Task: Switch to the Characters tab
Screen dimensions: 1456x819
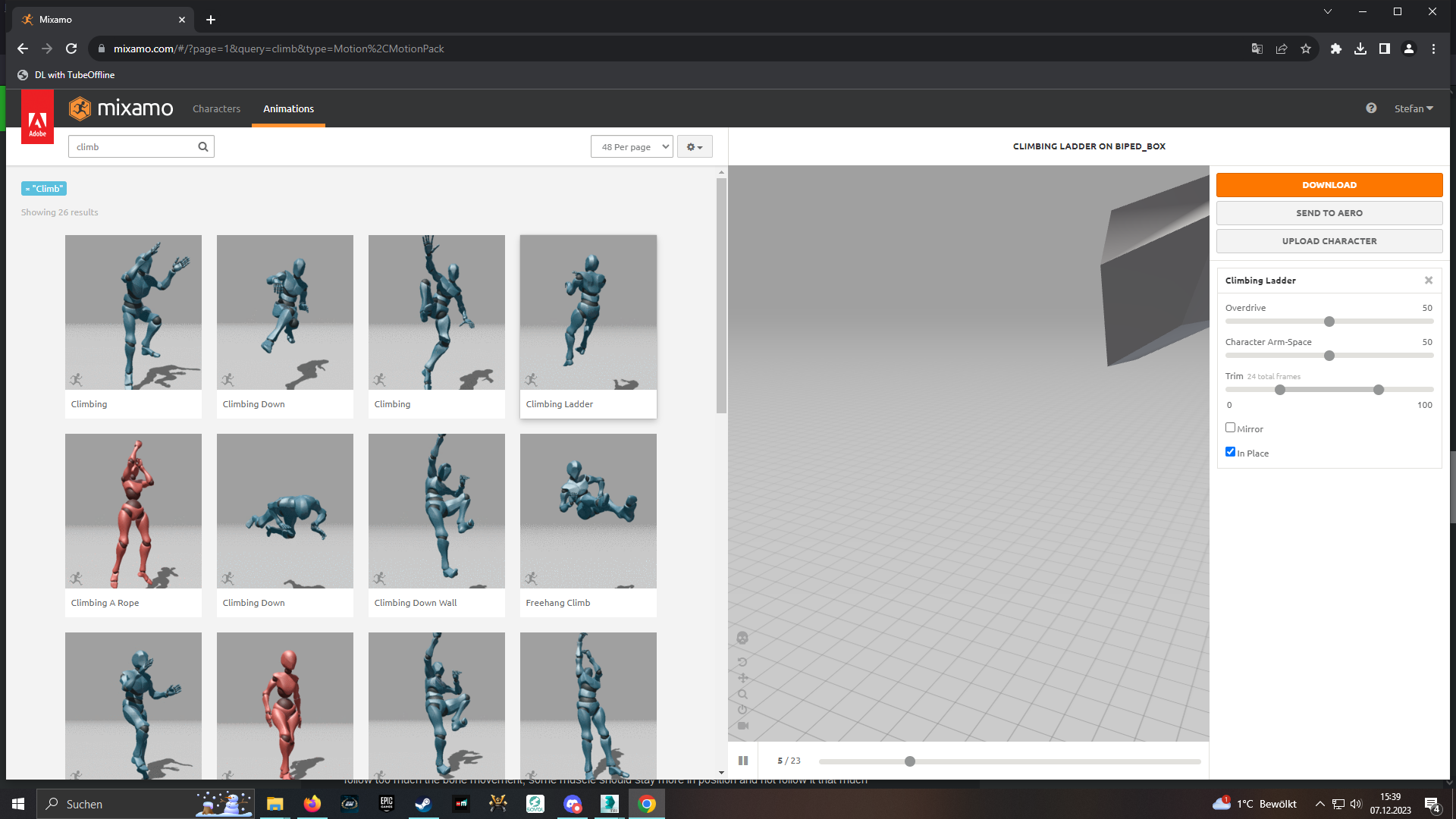Action: (x=216, y=108)
